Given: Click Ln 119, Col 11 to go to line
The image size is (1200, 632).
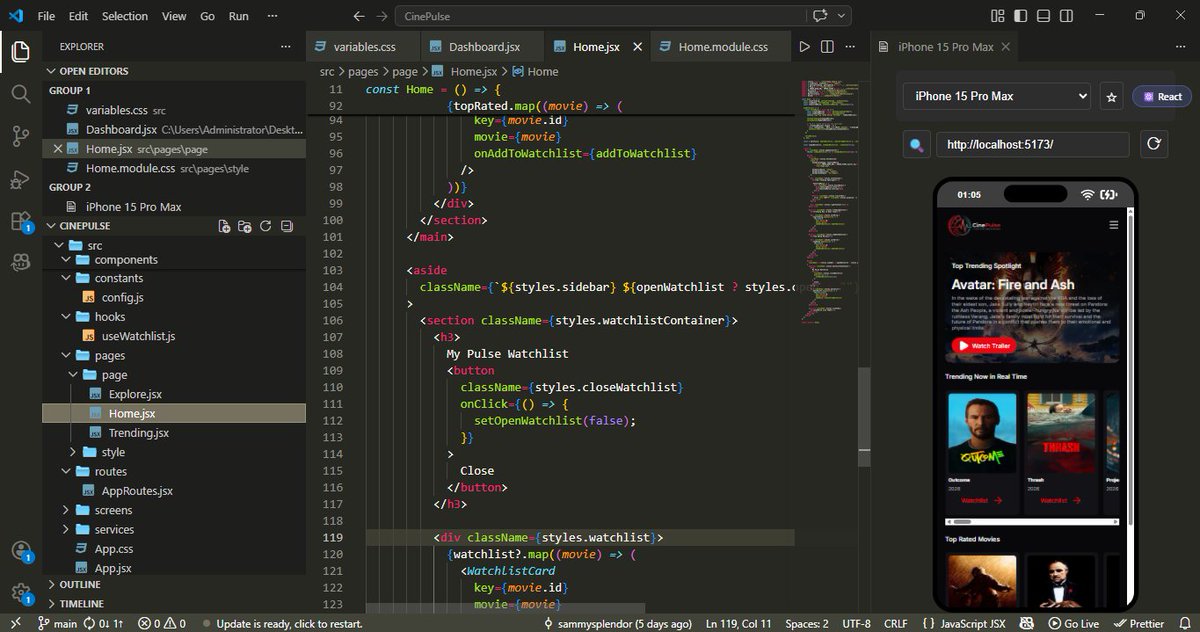Looking at the screenshot, I should click(x=738, y=623).
